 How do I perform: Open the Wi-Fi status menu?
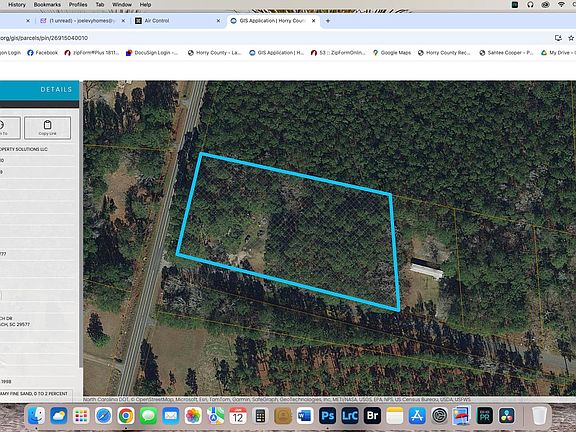561,5
